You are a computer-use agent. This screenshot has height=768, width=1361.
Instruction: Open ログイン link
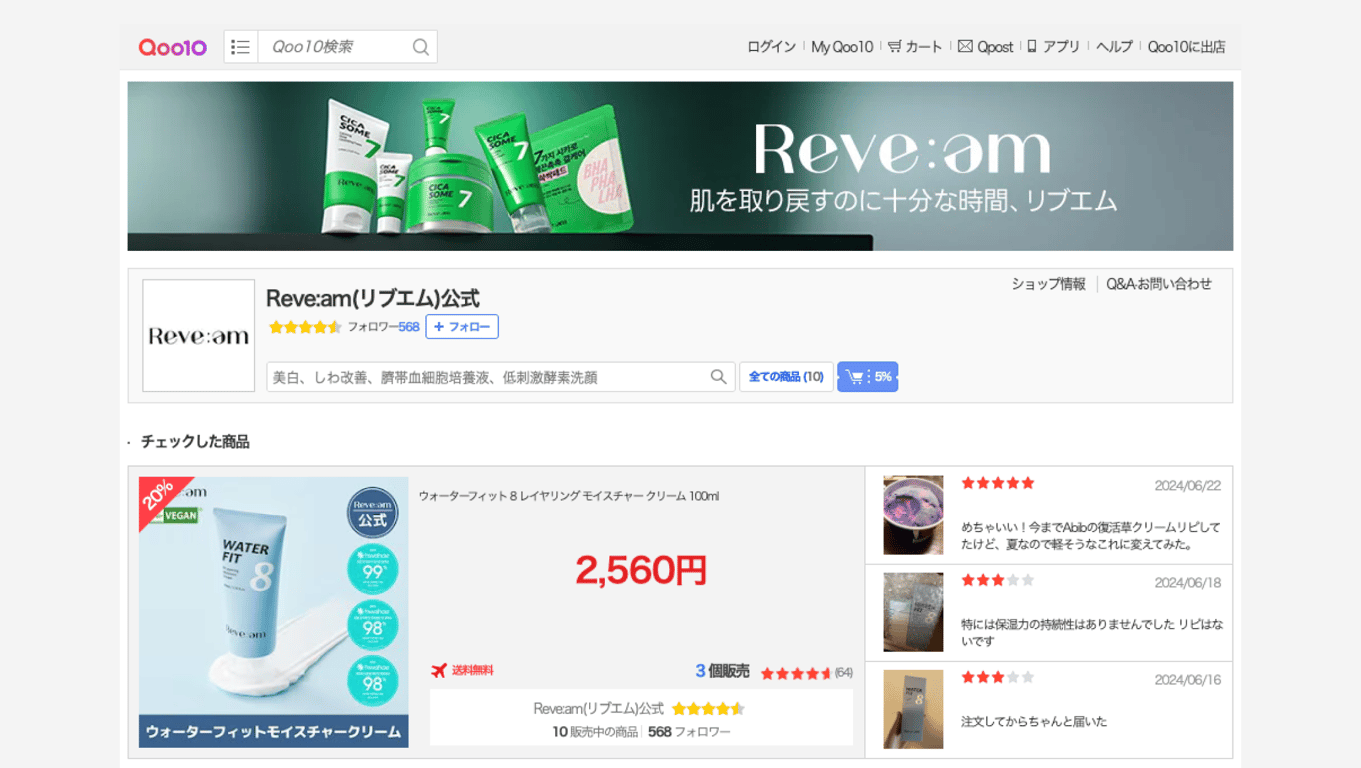click(x=771, y=47)
